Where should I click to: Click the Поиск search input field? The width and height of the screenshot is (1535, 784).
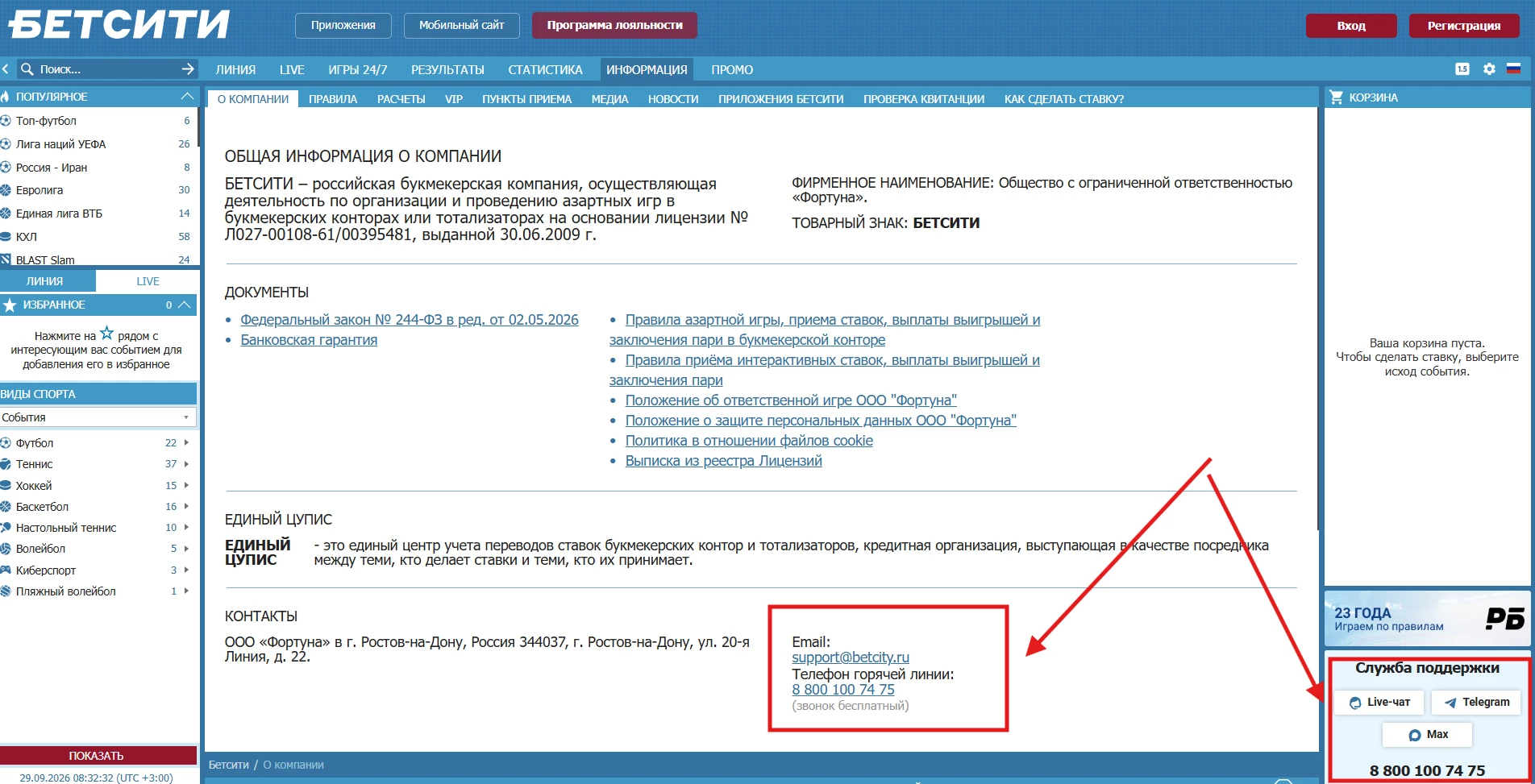coord(107,69)
